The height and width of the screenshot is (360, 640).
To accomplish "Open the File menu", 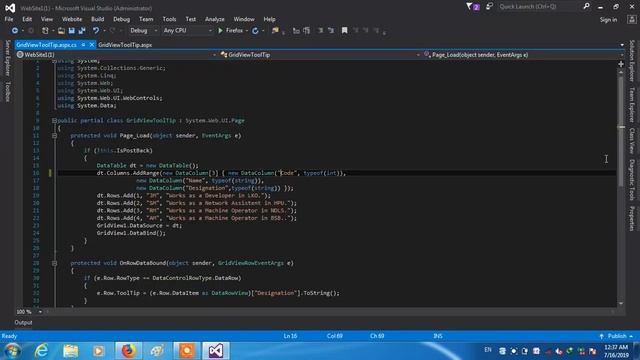I will [9, 19].
